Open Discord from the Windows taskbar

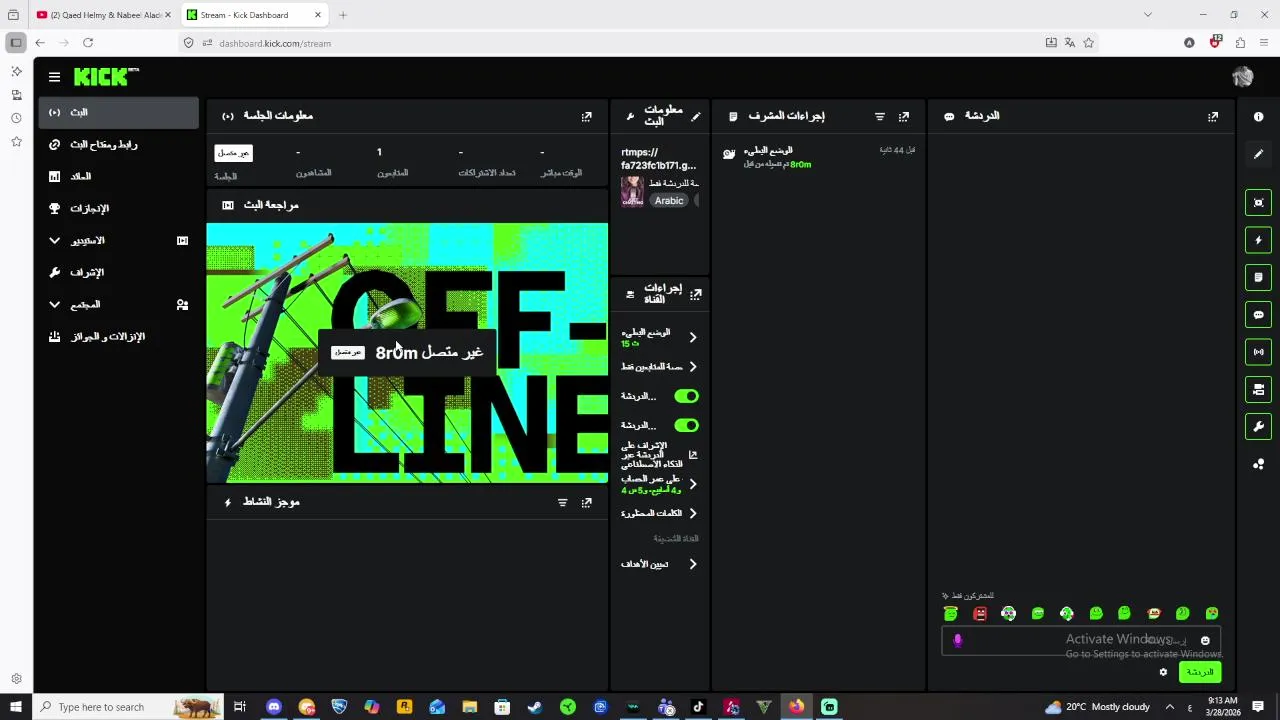tap(273, 707)
